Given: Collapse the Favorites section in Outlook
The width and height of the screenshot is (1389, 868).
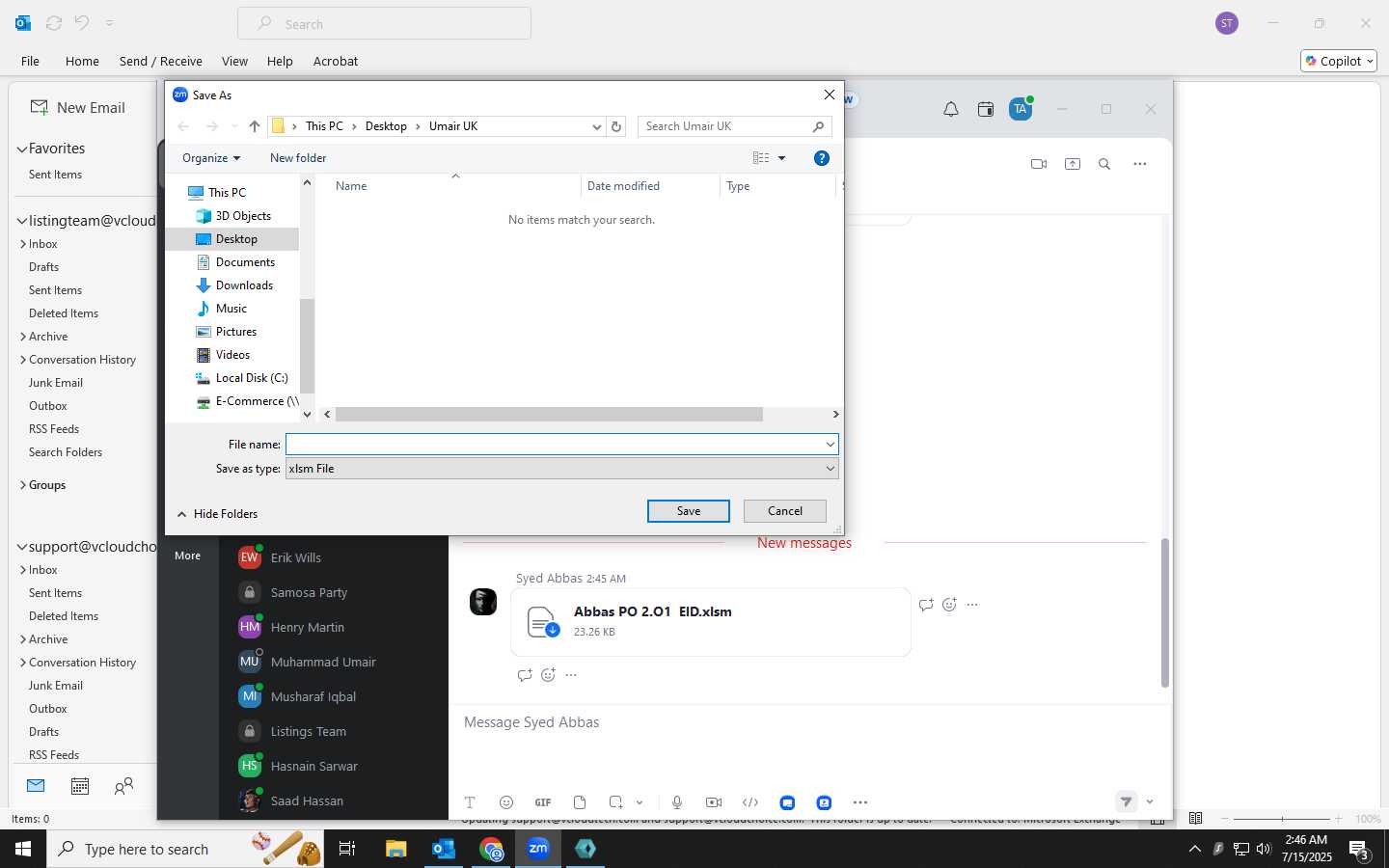Looking at the screenshot, I should click(x=21, y=149).
